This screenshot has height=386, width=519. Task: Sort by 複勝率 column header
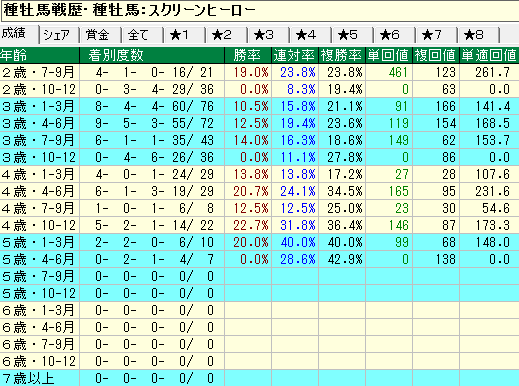coord(342,55)
